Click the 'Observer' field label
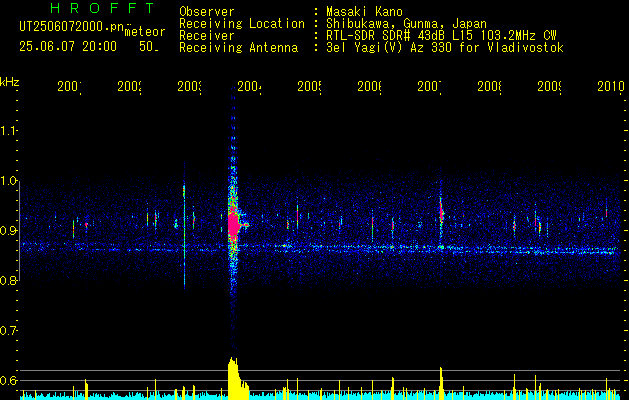Image resolution: width=629 pixels, height=400 pixels. click(x=207, y=11)
